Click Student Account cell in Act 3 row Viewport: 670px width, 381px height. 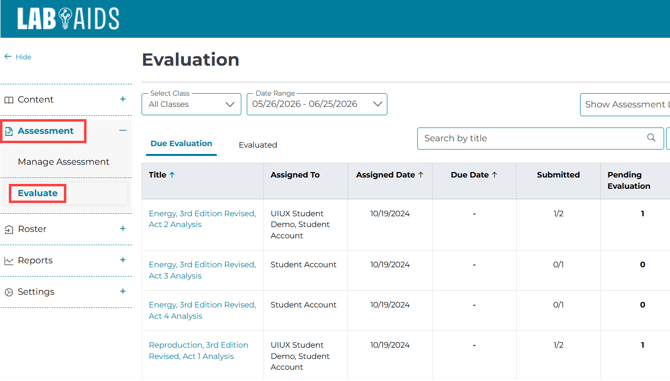[x=303, y=264]
